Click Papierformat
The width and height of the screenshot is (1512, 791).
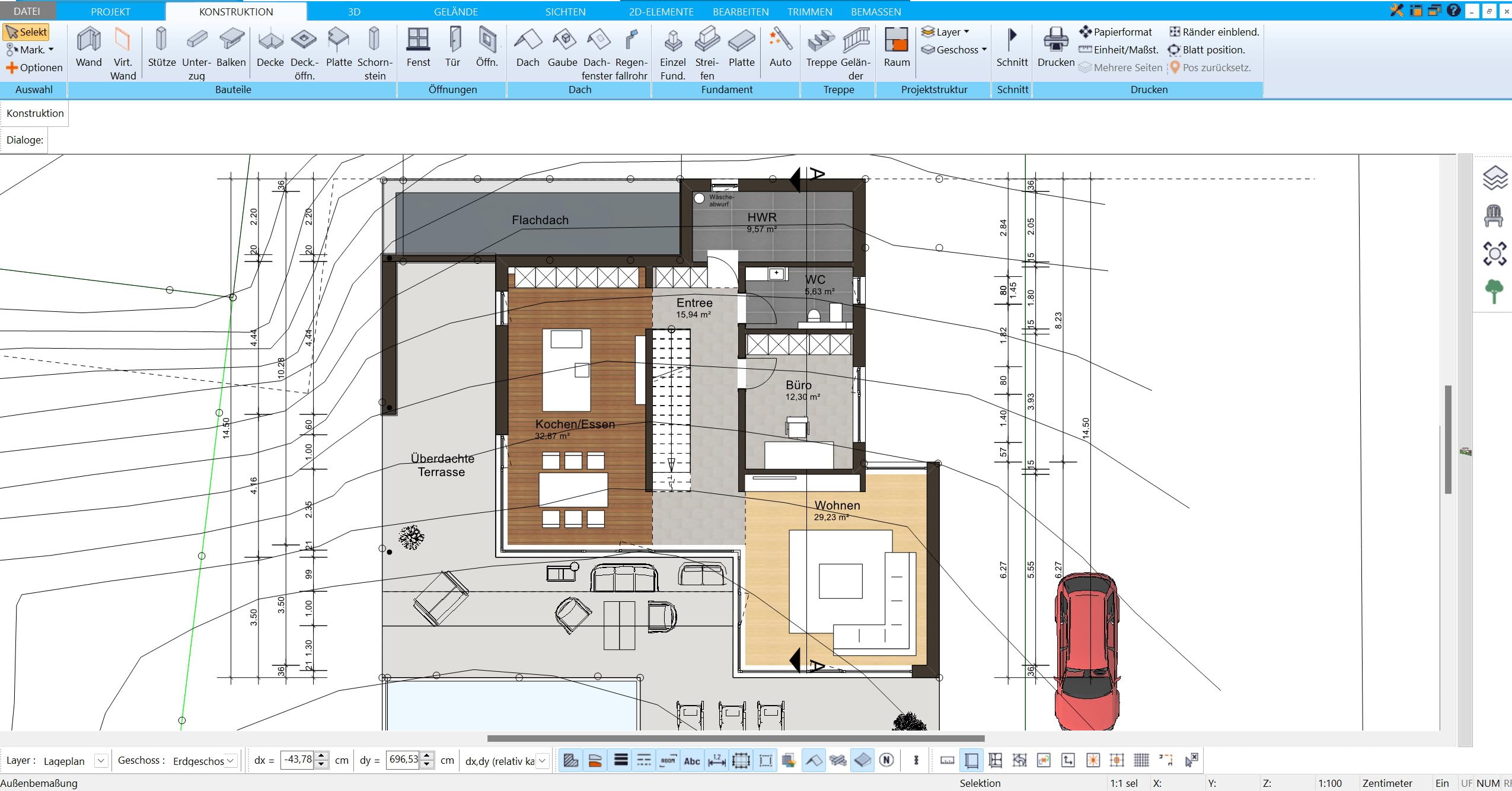(1116, 32)
